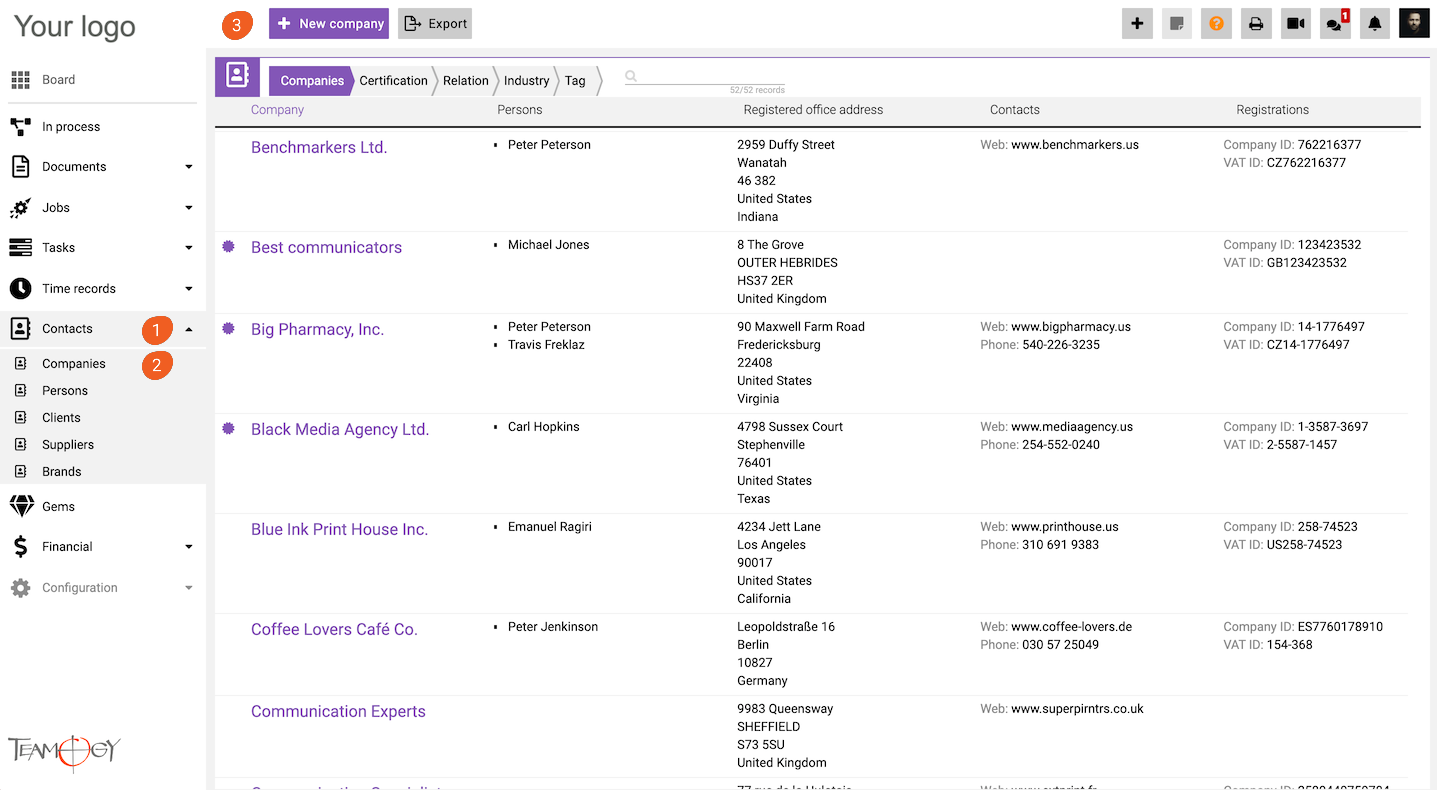Start a video call with camera icon
Image resolution: width=1437 pixels, height=790 pixels.
(1296, 24)
